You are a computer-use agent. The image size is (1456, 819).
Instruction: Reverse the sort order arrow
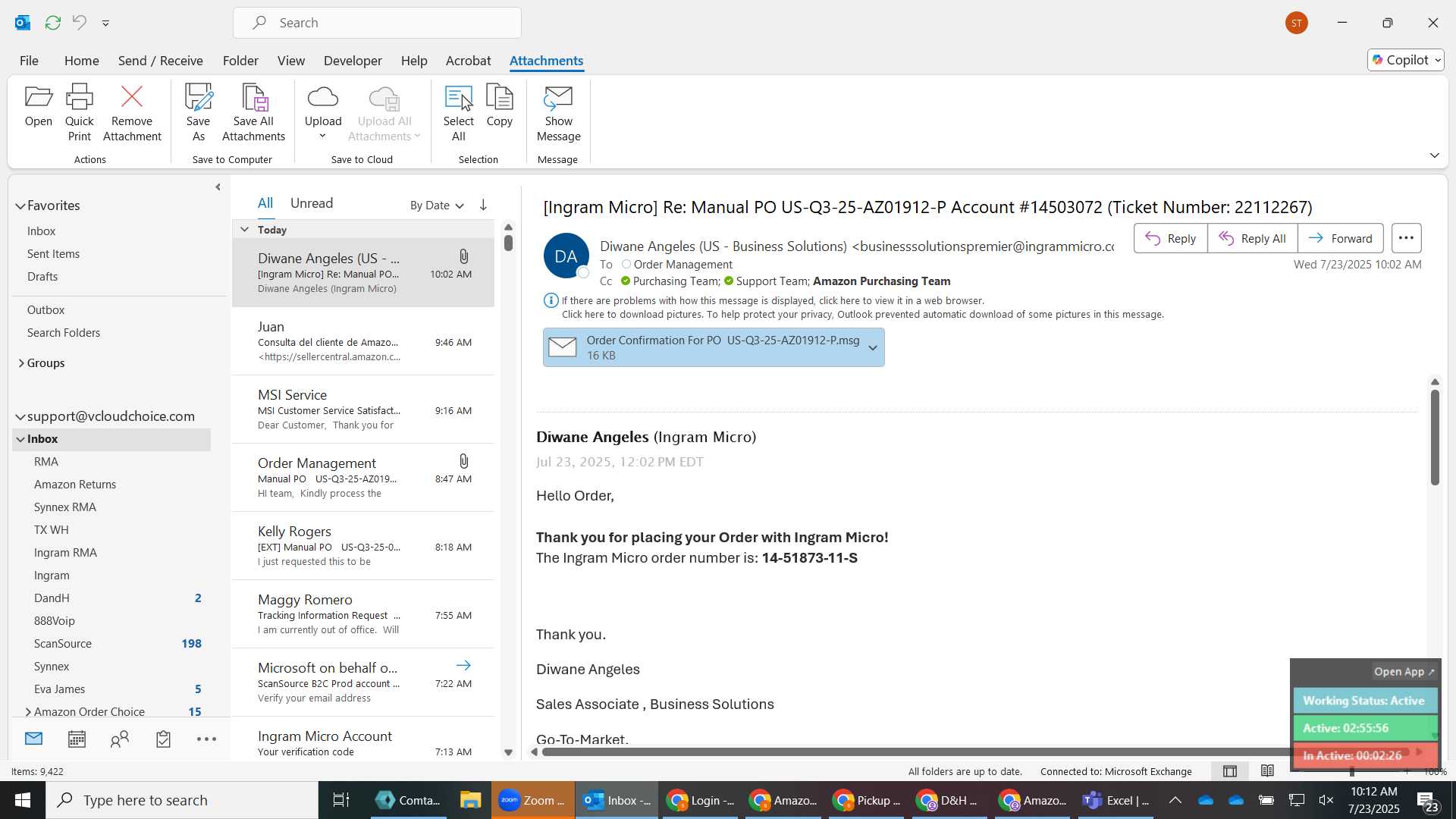coord(483,205)
